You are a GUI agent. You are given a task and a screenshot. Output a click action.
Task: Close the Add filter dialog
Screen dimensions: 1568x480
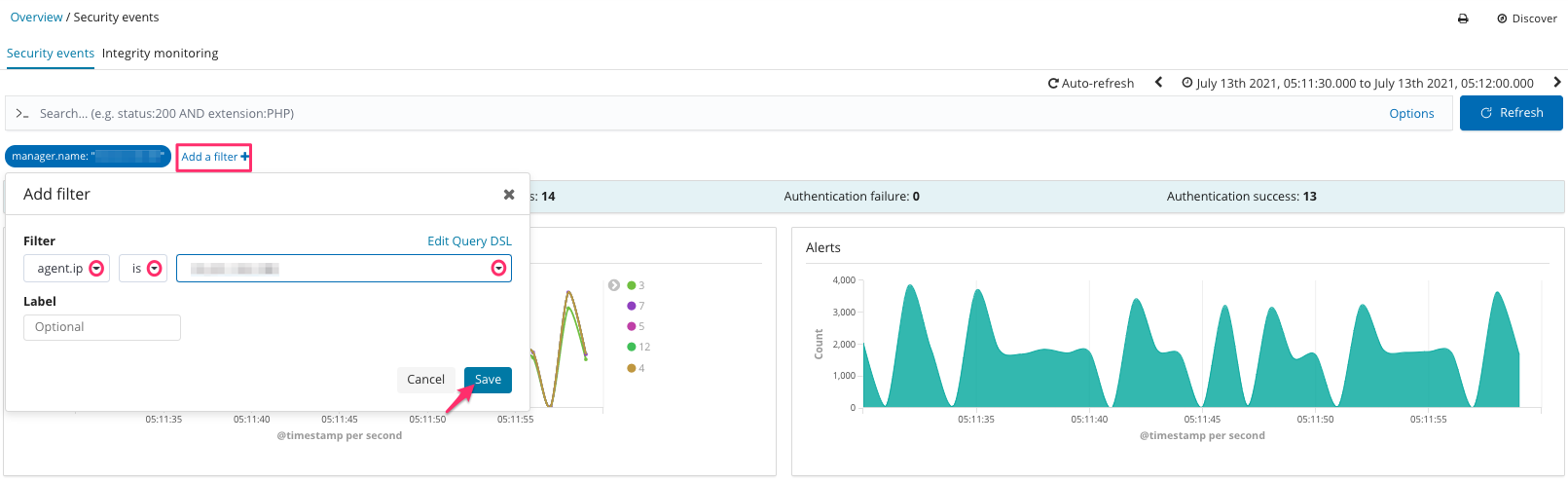[x=508, y=195]
